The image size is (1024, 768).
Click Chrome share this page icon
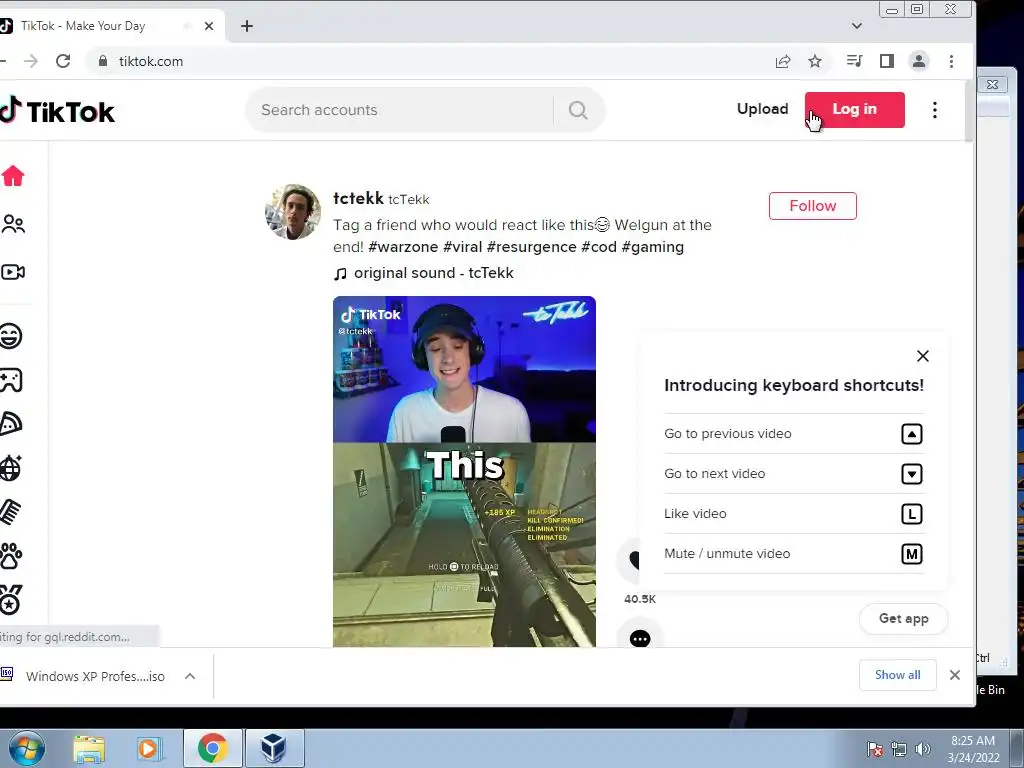(x=782, y=61)
